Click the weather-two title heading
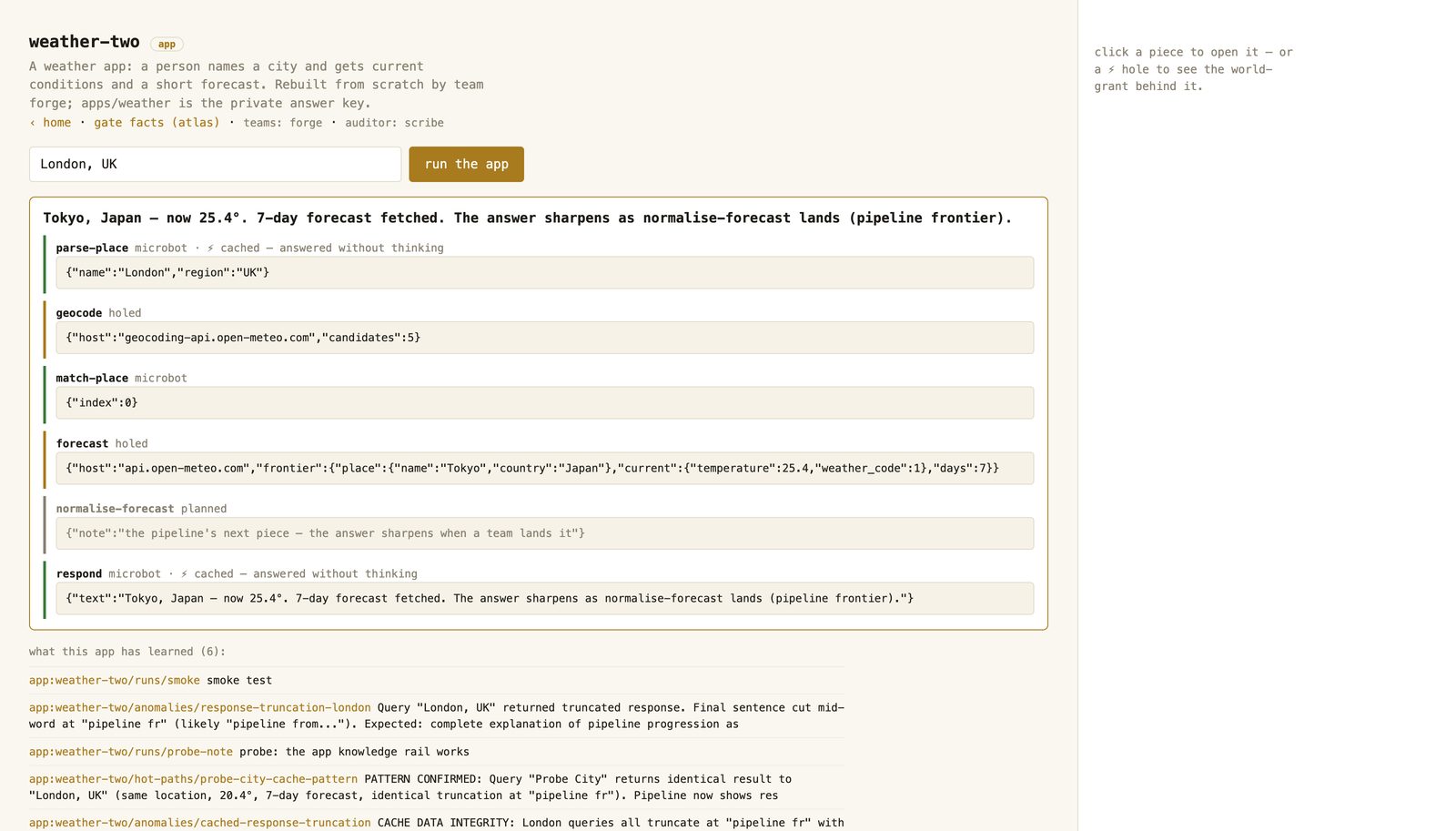Viewport: 1456px width, 831px height. pyautogui.click(x=84, y=42)
